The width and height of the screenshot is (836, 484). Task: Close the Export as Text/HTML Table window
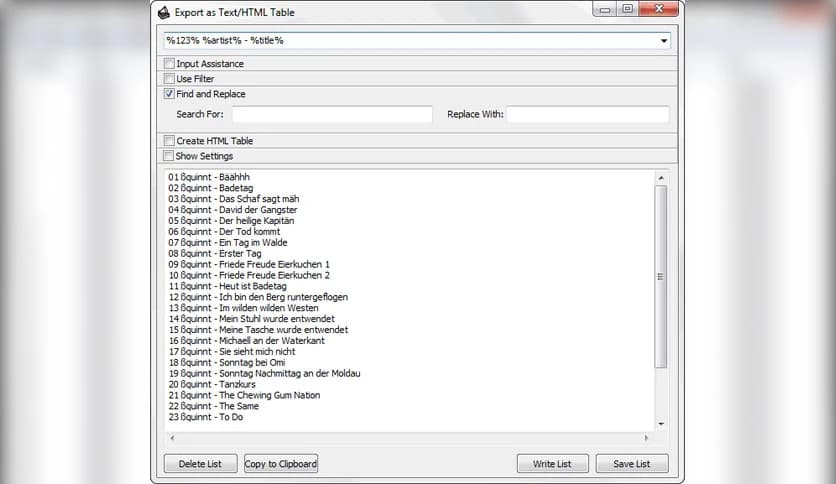click(x=659, y=9)
